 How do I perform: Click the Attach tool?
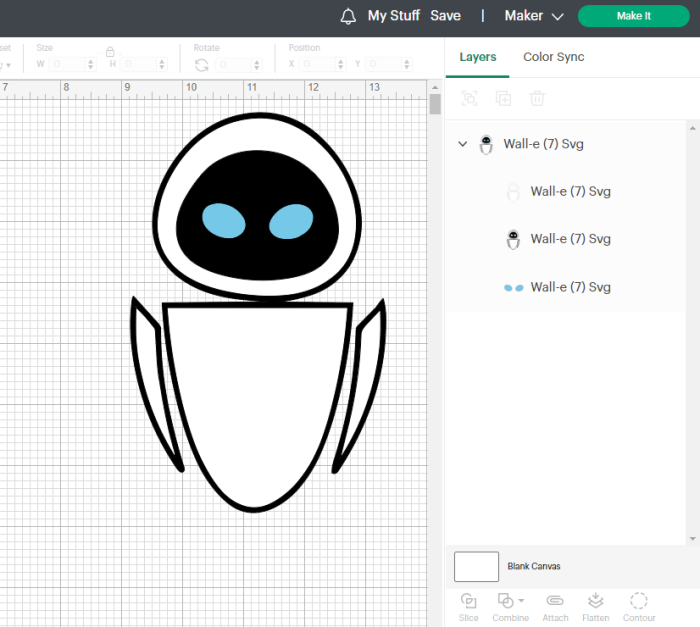coord(555,607)
